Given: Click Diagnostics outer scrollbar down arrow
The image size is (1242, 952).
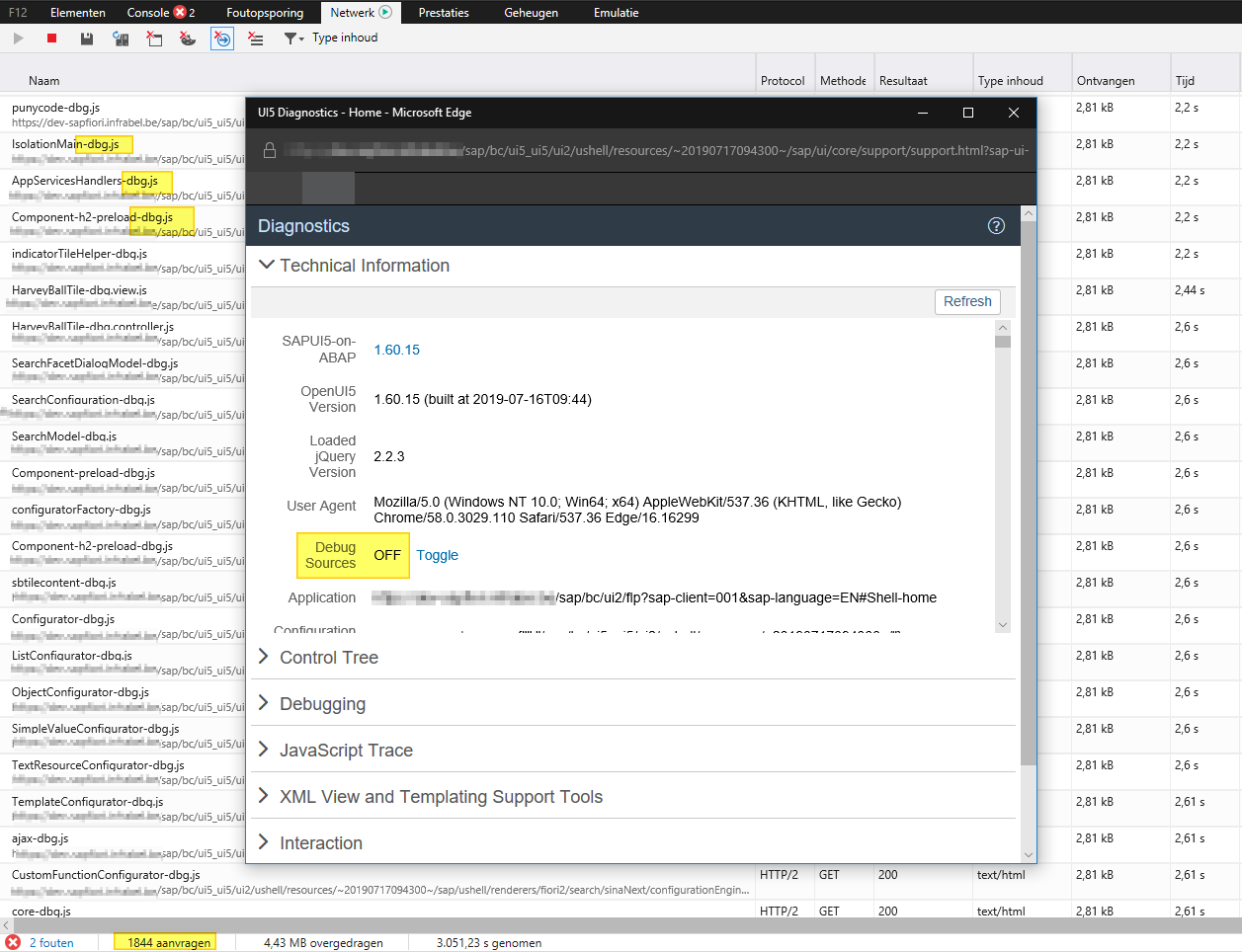Looking at the screenshot, I should (x=1029, y=855).
